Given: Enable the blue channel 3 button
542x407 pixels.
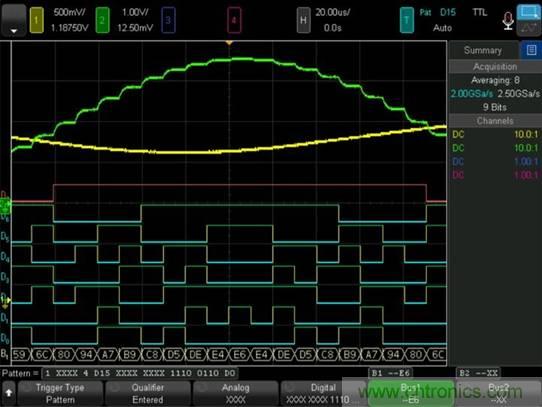Looking at the screenshot, I should [168, 20].
